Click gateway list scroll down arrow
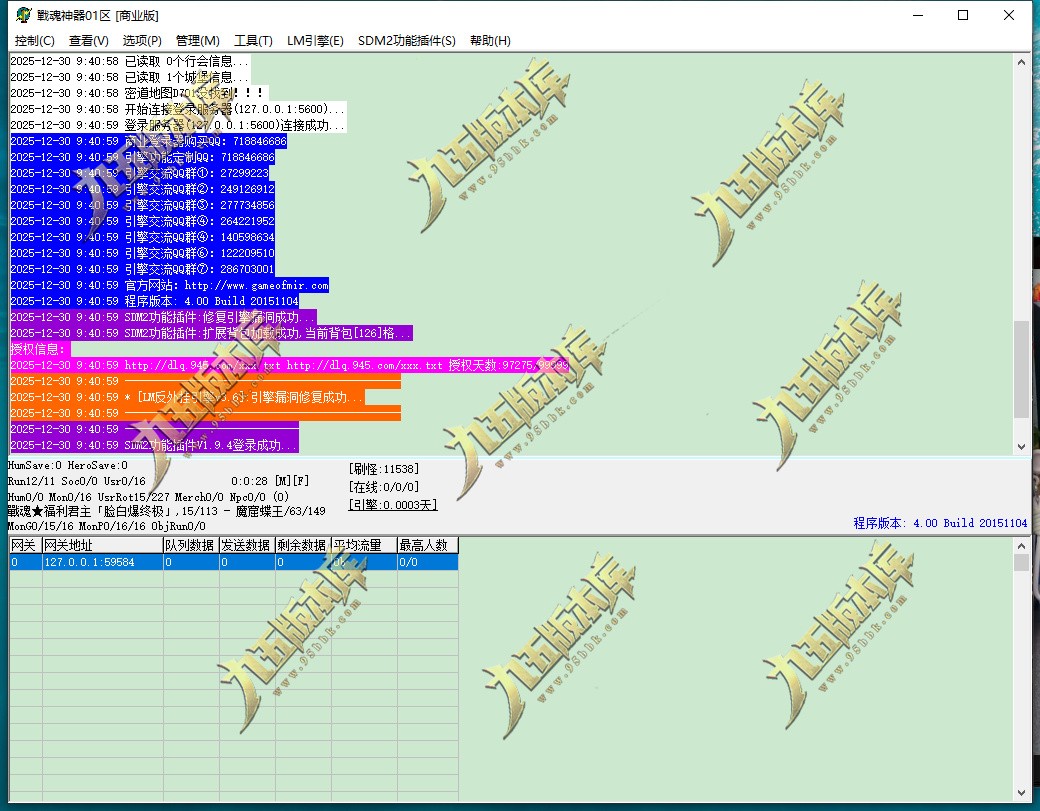Viewport: 1040px width, 811px height. click(x=1021, y=793)
